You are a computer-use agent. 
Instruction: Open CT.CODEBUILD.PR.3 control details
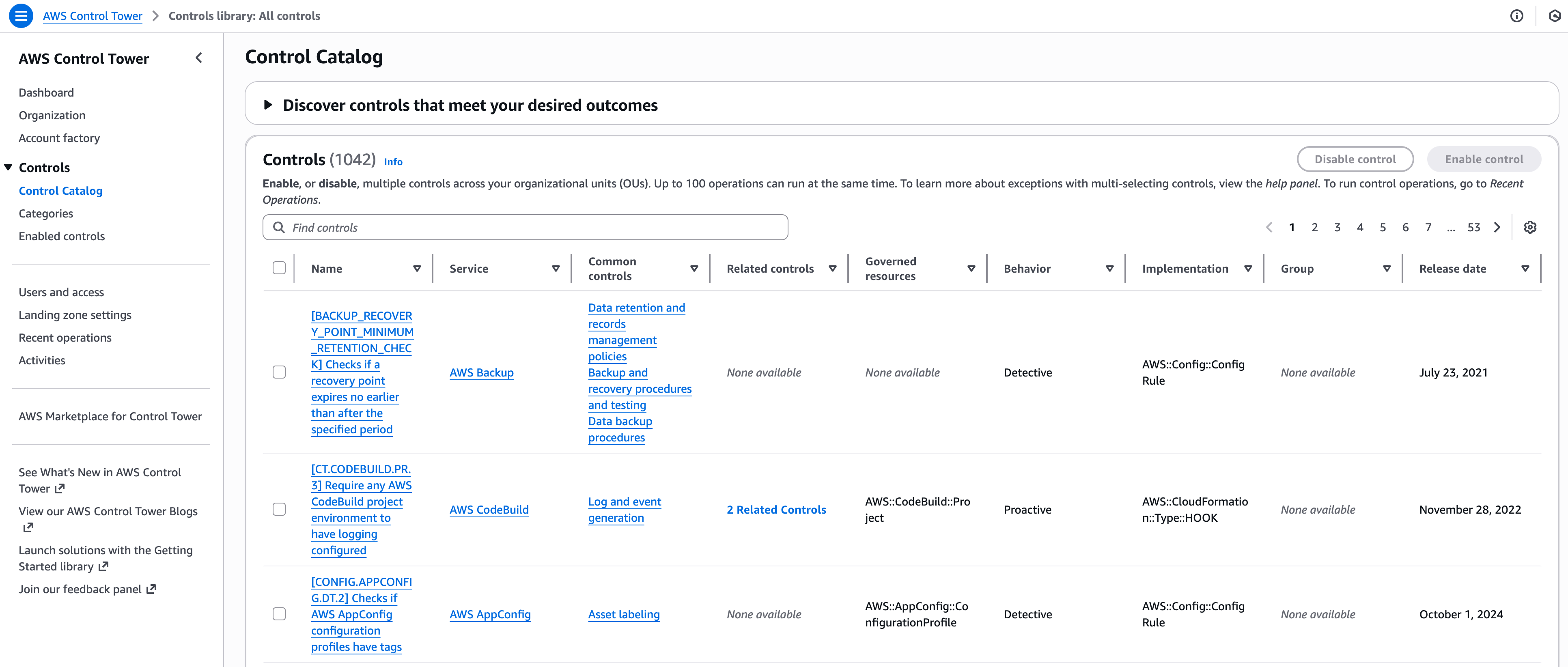pos(361,510)
